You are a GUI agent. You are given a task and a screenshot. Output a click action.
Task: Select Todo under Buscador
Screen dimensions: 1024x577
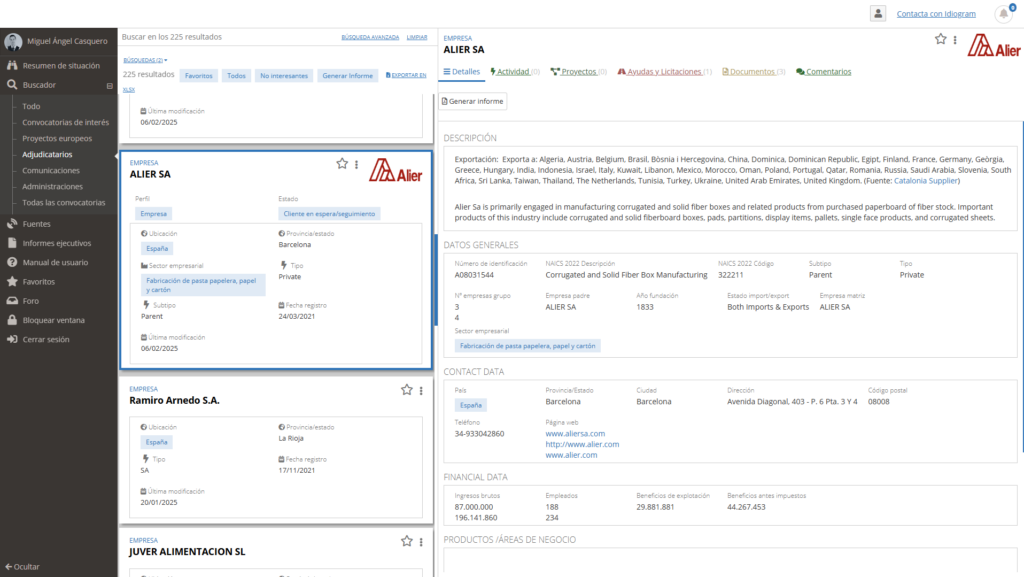(x=31, y=106)
